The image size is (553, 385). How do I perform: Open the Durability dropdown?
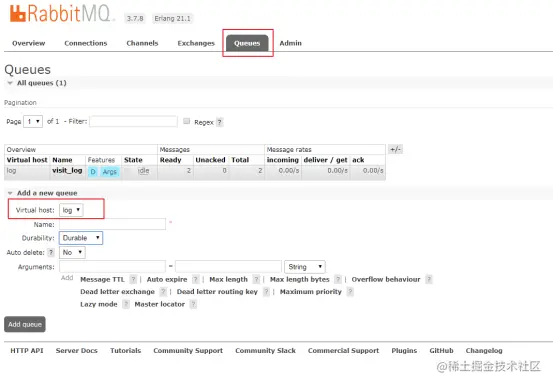pyautogui.click(x=81, y=238)
